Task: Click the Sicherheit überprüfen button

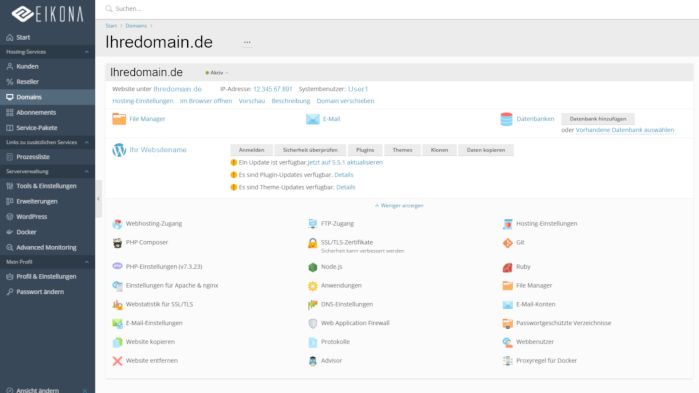Action: click(x=310, y=150)
